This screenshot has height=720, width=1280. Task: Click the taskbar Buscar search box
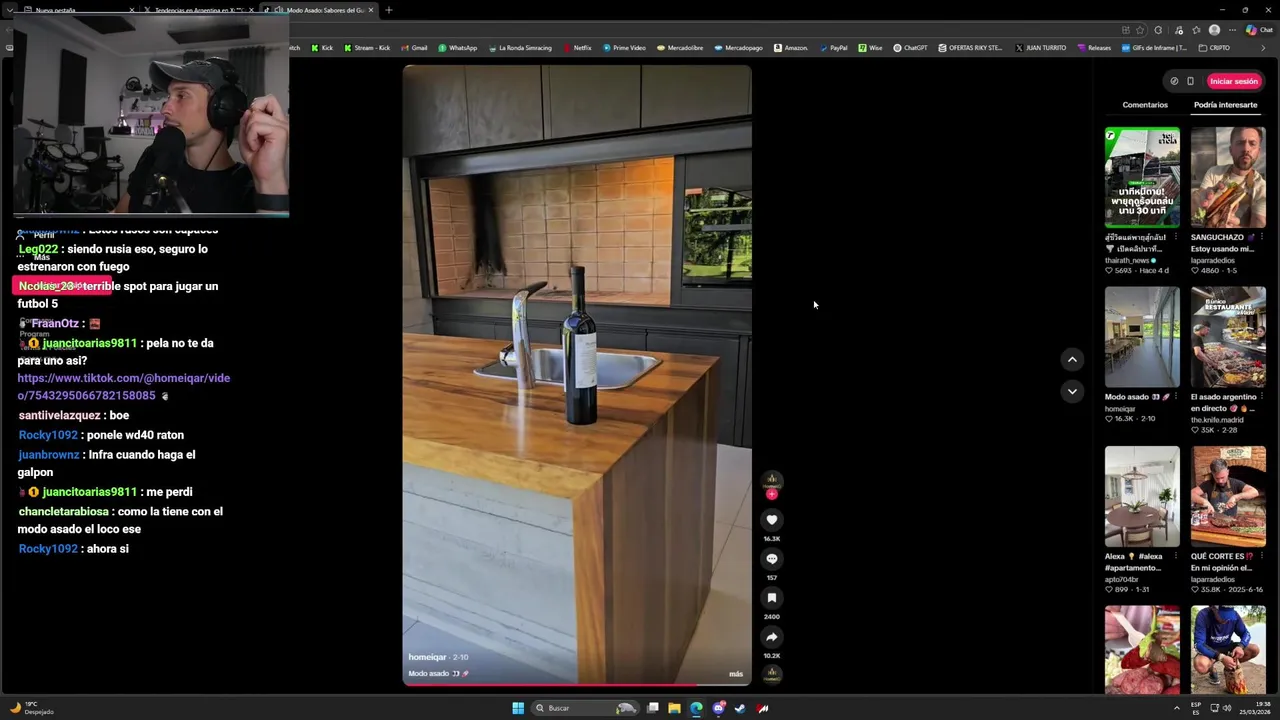585,708
